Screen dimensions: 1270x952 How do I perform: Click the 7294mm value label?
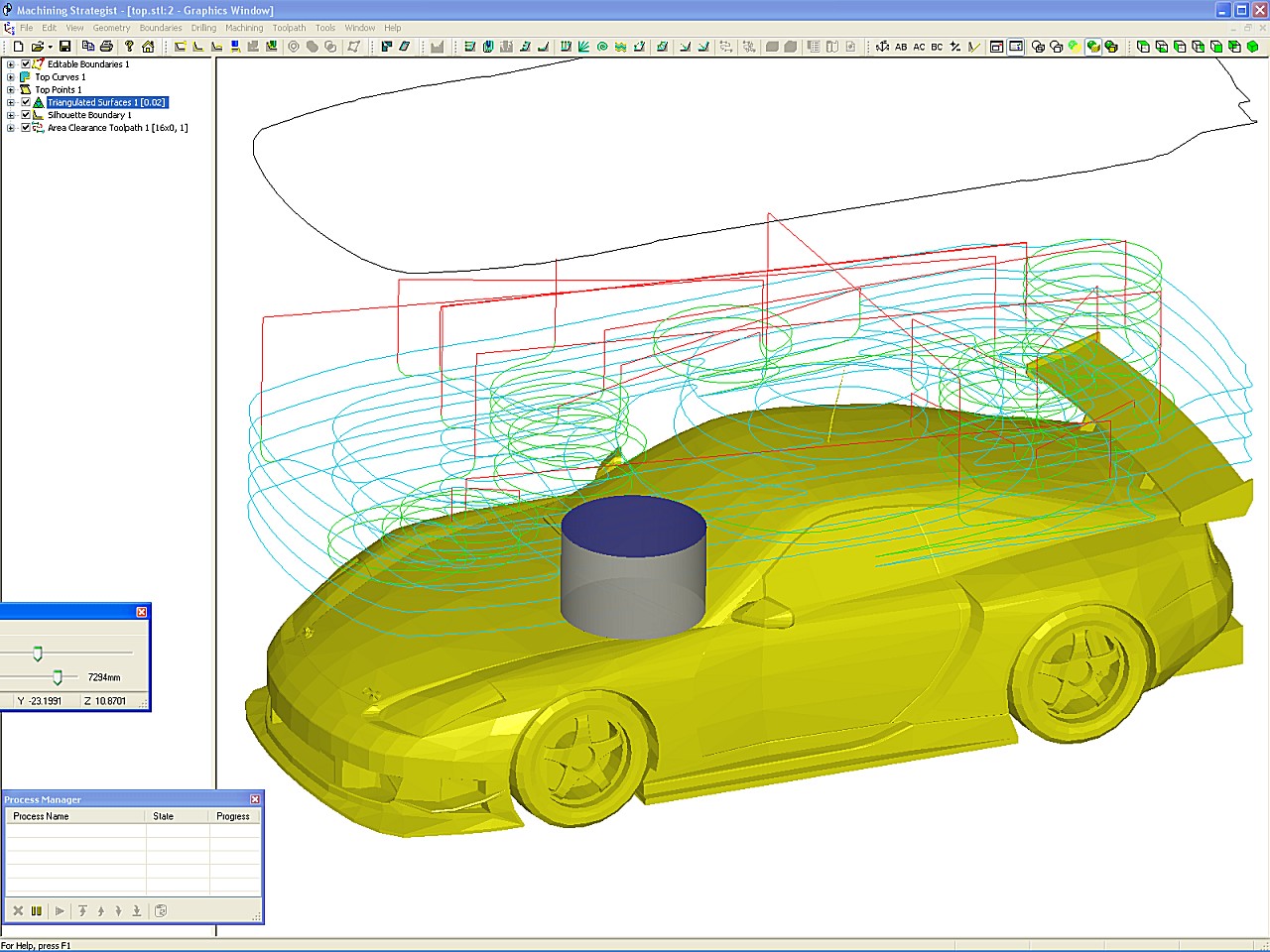coord(104,677)
